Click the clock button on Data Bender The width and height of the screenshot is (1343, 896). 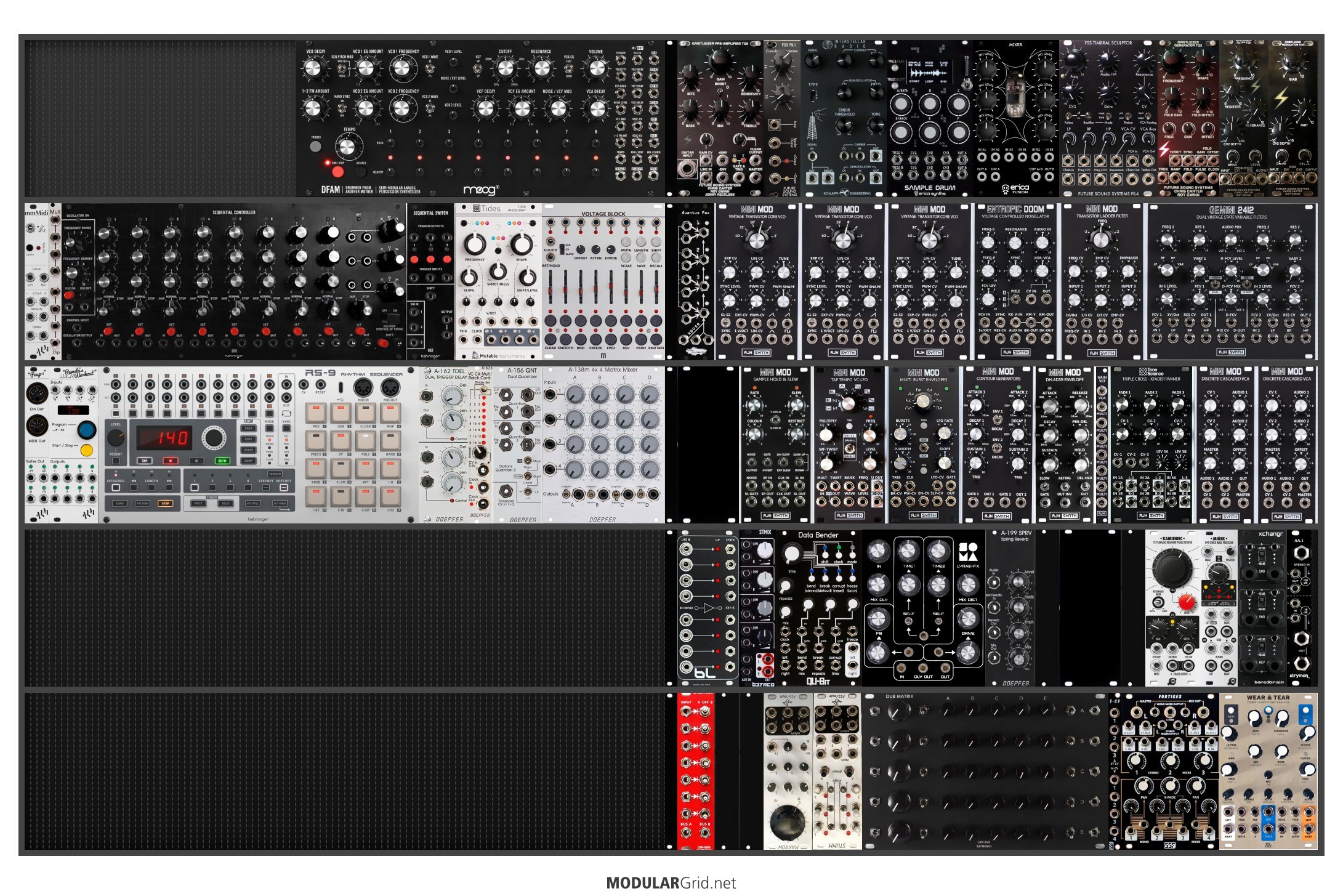(x=839, y=555)
